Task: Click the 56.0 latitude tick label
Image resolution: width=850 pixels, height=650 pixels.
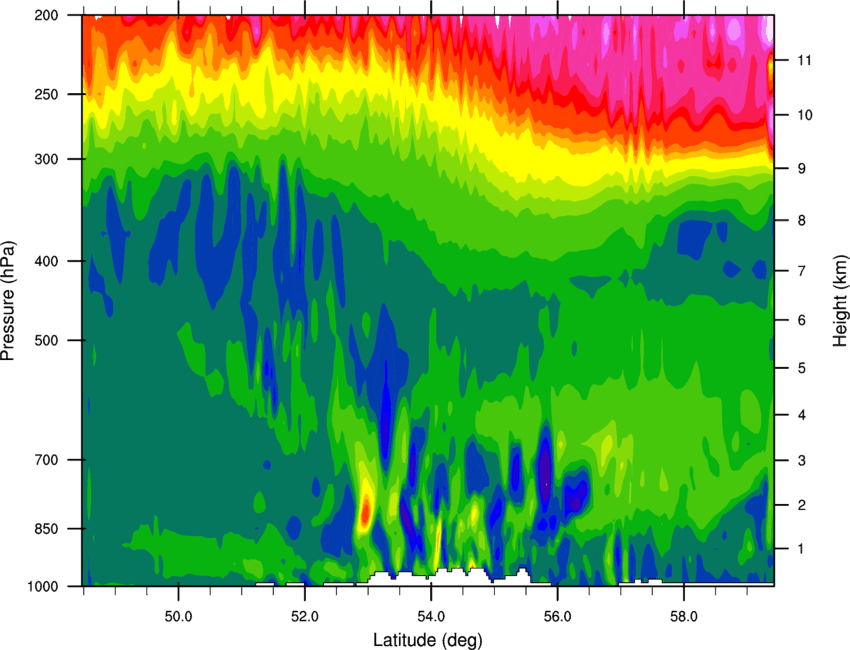Action: 558,617
